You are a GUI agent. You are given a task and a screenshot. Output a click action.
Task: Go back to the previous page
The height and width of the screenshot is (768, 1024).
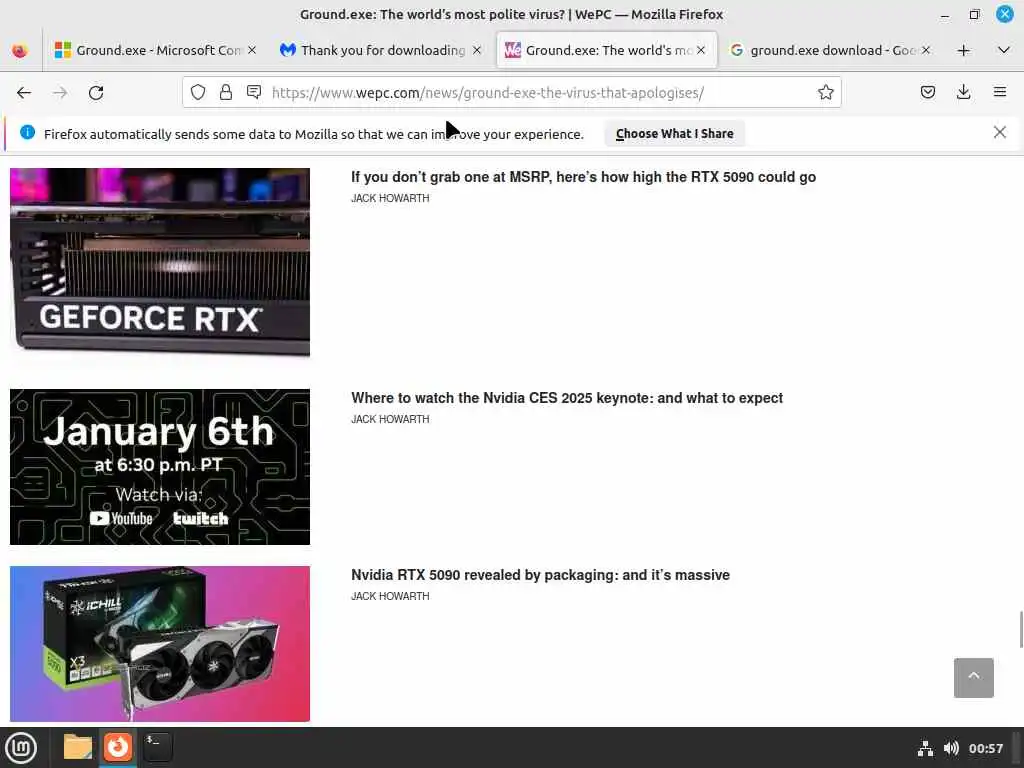tap(24, 93)
